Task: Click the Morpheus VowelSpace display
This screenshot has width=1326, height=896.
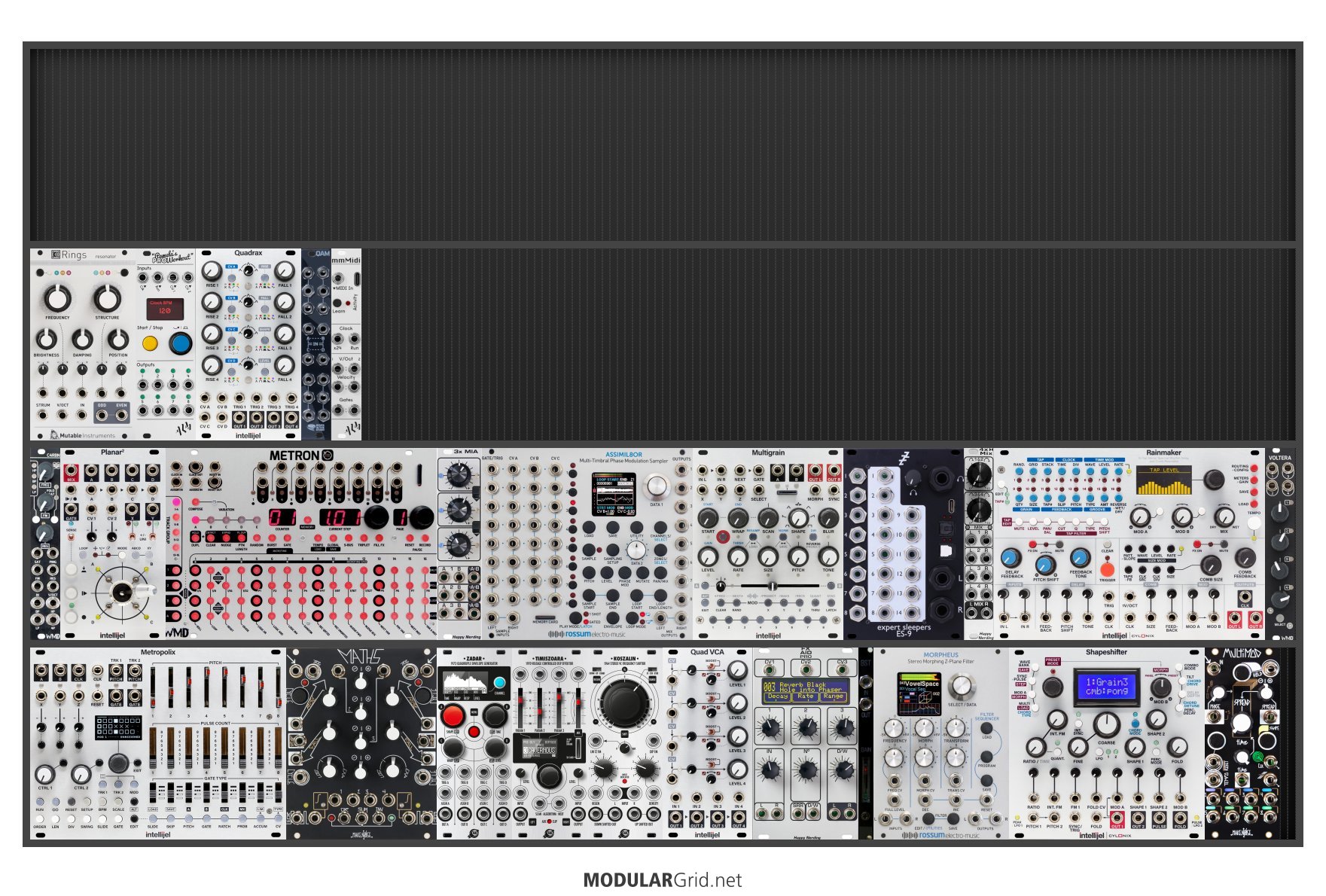Action: click(919, 695)
